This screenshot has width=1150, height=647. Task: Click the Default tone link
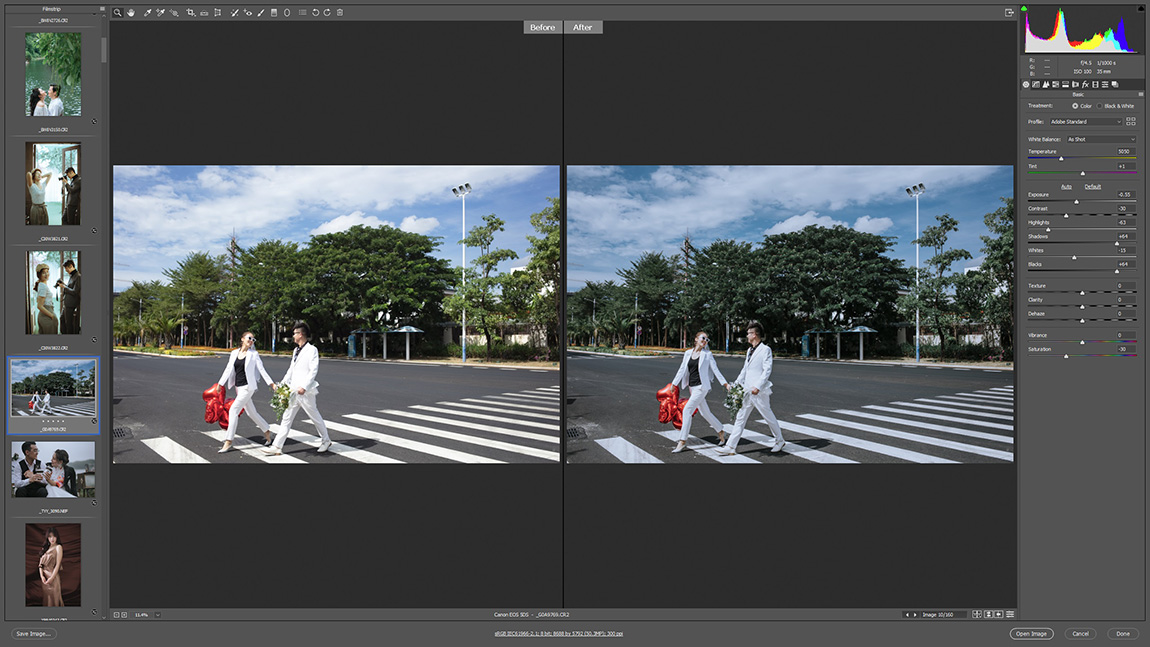1093,186
